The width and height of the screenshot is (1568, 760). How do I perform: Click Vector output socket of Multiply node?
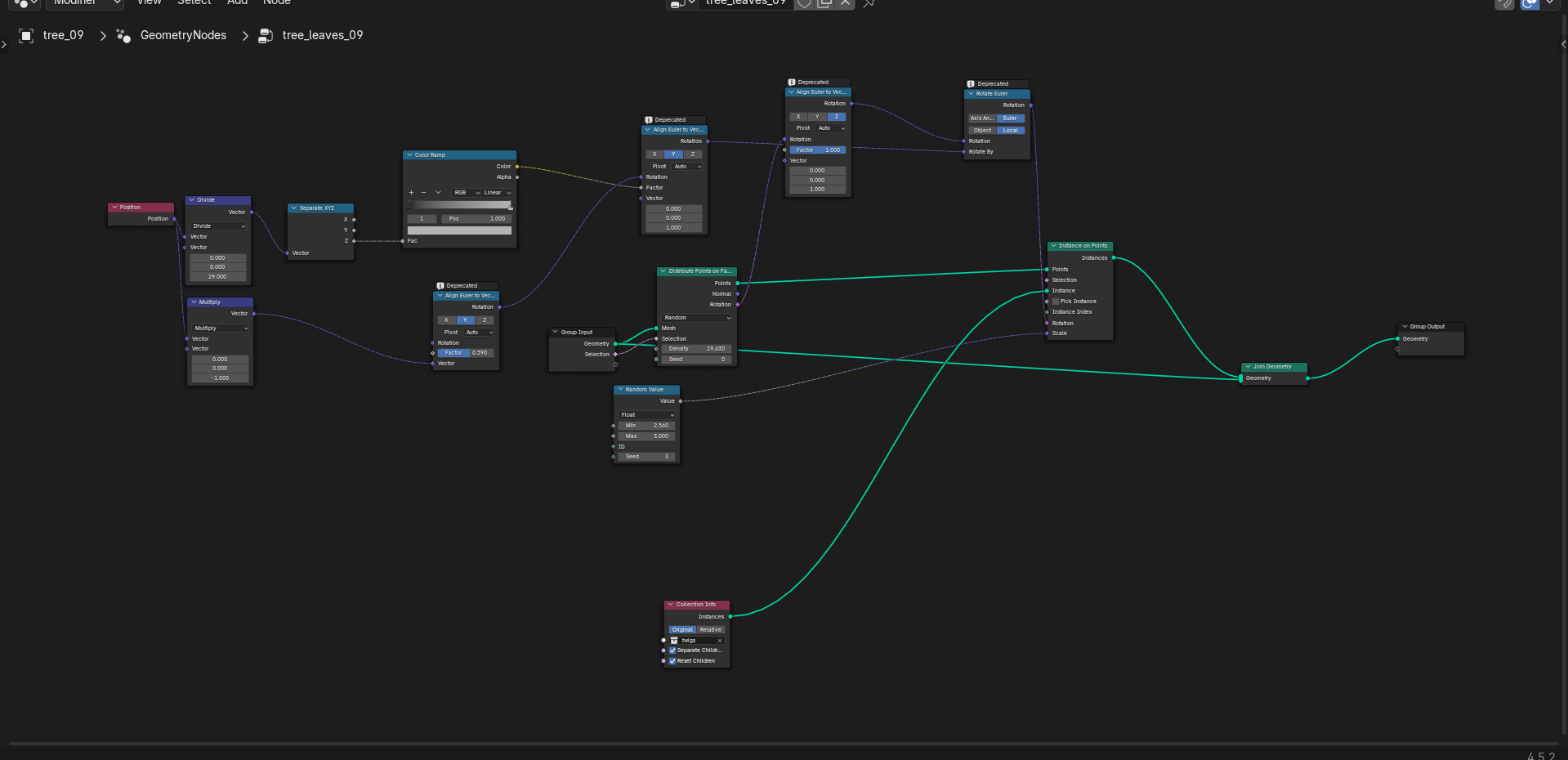click(254, 314)
